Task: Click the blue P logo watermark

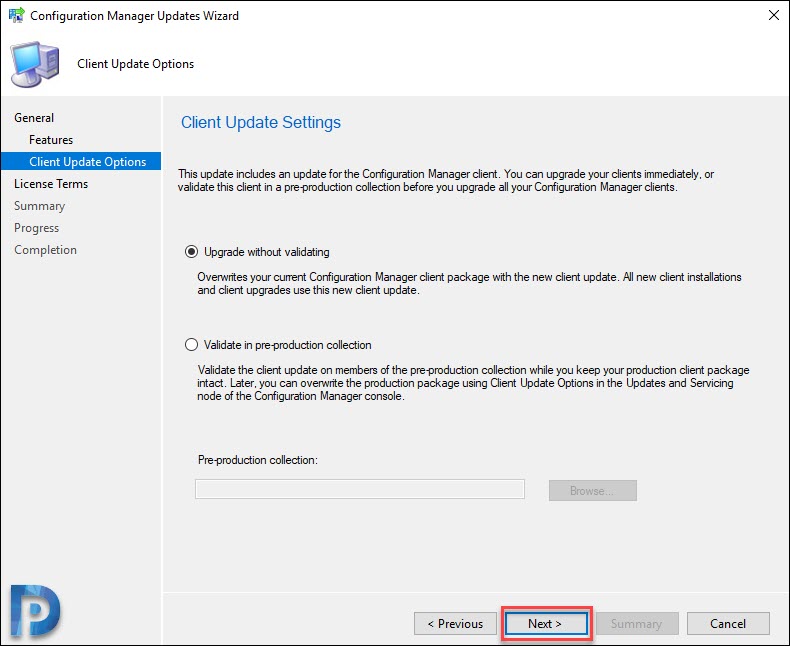Action: (35, 610)
